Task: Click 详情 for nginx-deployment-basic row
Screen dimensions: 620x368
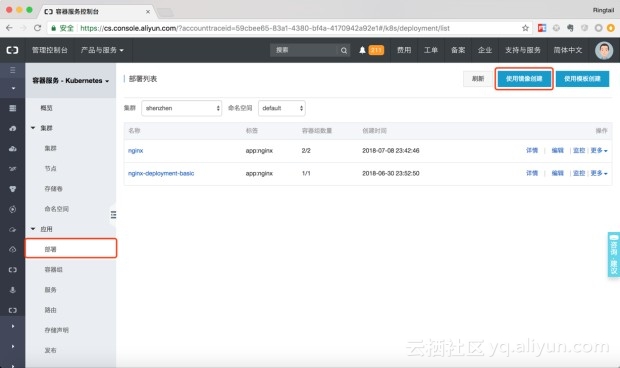Action: pyautogui.click(x=532, y=173)
